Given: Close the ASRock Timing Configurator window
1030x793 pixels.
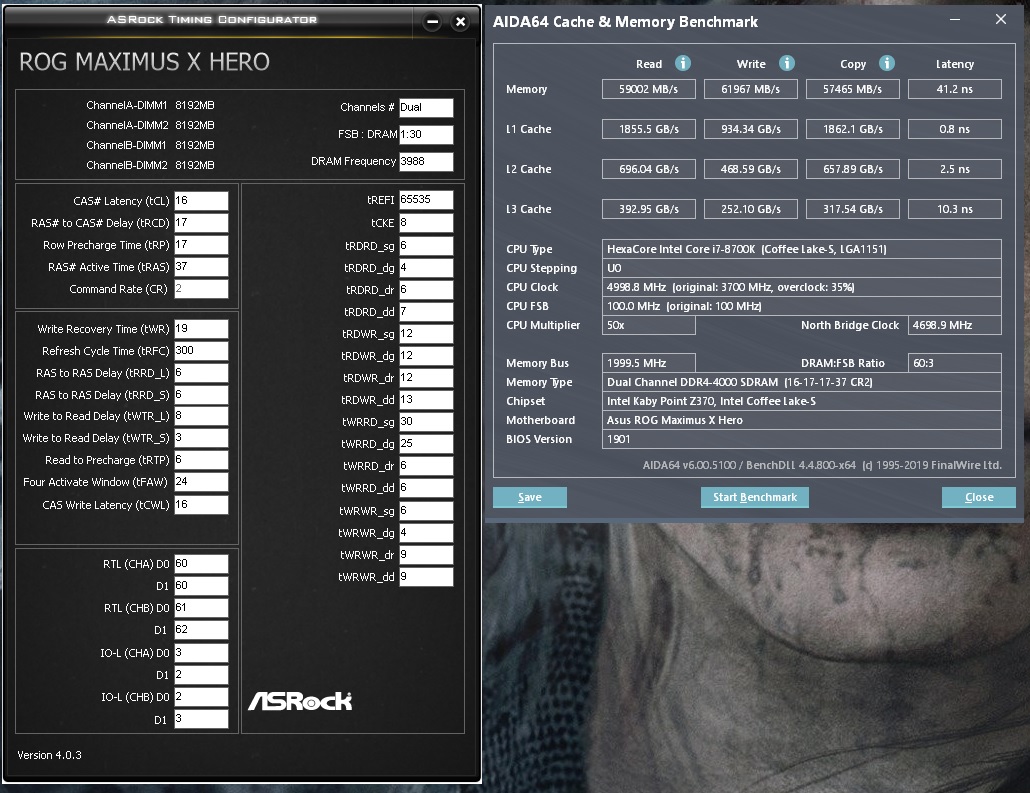Looking at the screenshot, I should click(x=460, y=22).
